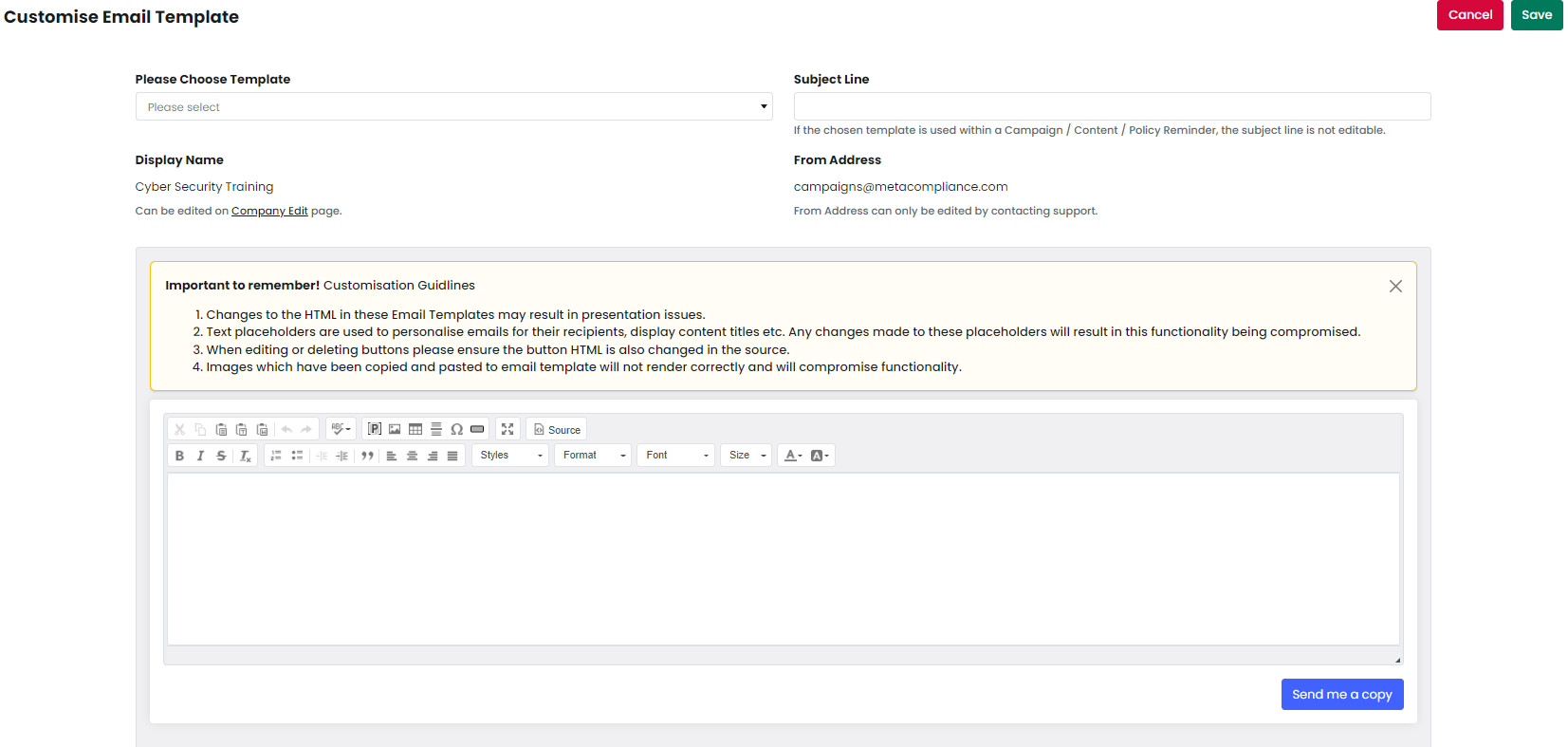Screen dimensions: 1568x747
Task: Open the text color picker
Action: [792, 456]
